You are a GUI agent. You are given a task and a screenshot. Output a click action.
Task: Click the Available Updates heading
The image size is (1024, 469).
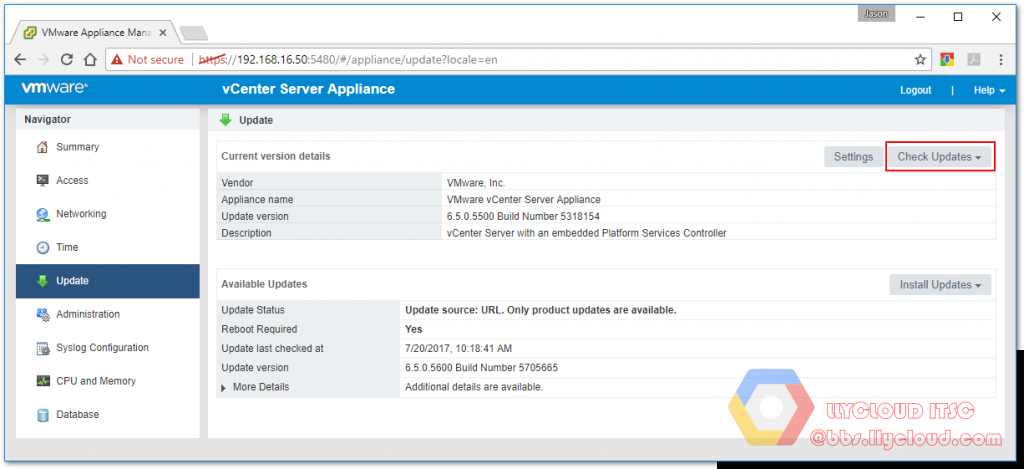pyautogui.click(x=264, y=285)
